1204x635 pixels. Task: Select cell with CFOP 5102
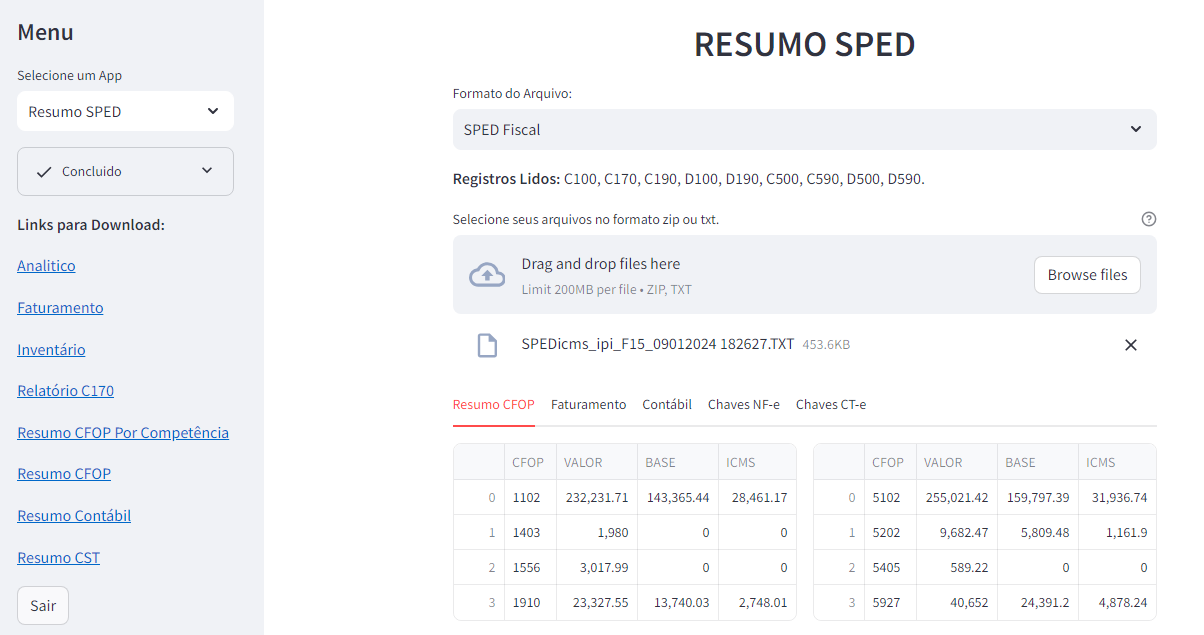point(890,497)
